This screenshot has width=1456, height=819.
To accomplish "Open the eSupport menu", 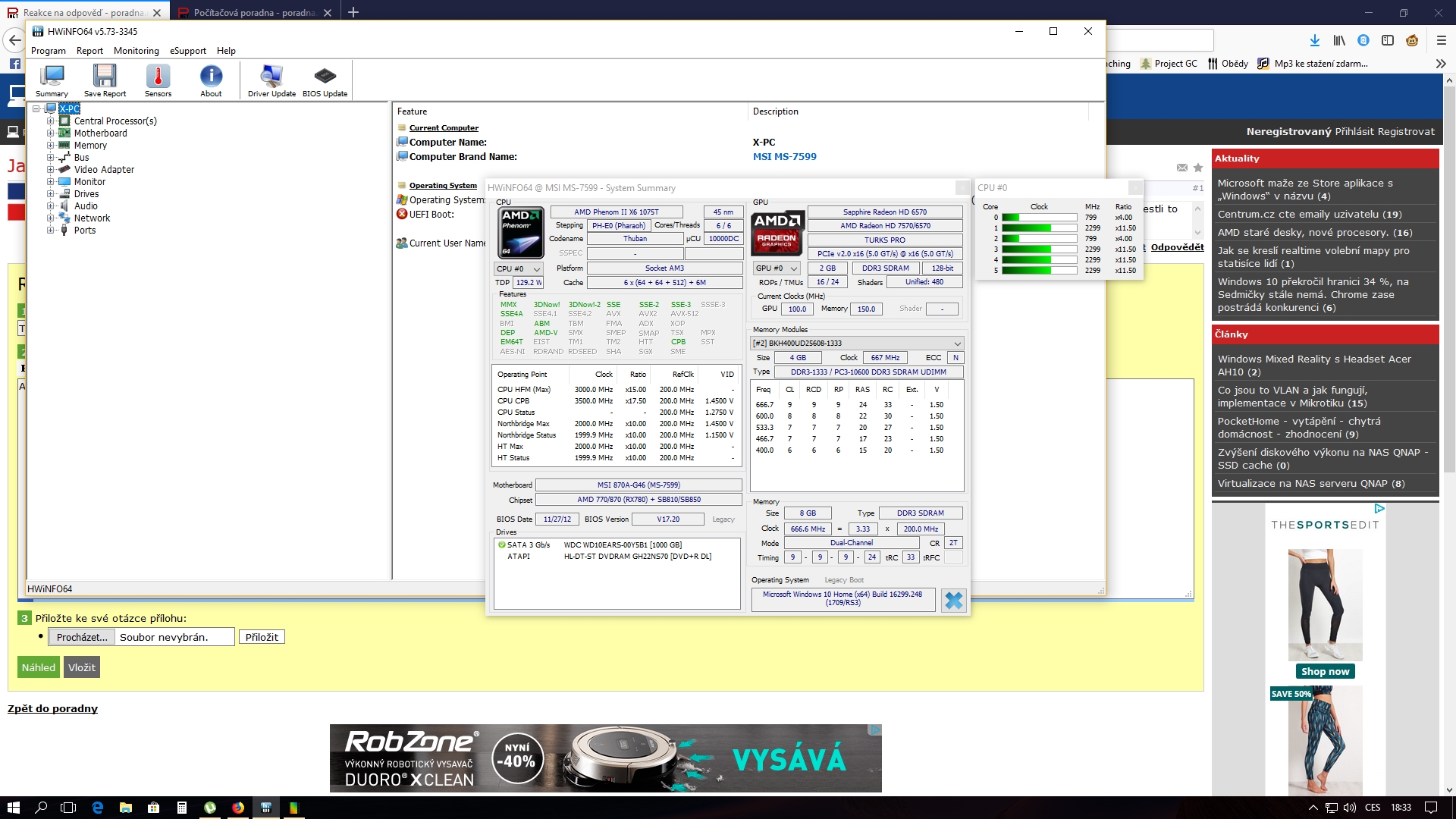I will tap(187, 51).
